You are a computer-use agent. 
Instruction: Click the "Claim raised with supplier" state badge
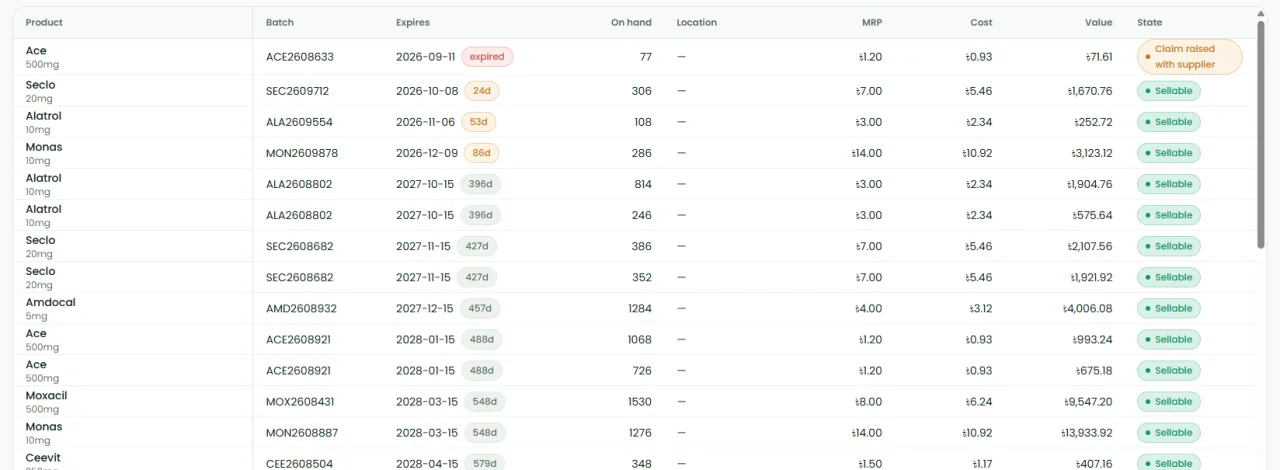[x=1189, y=57]
